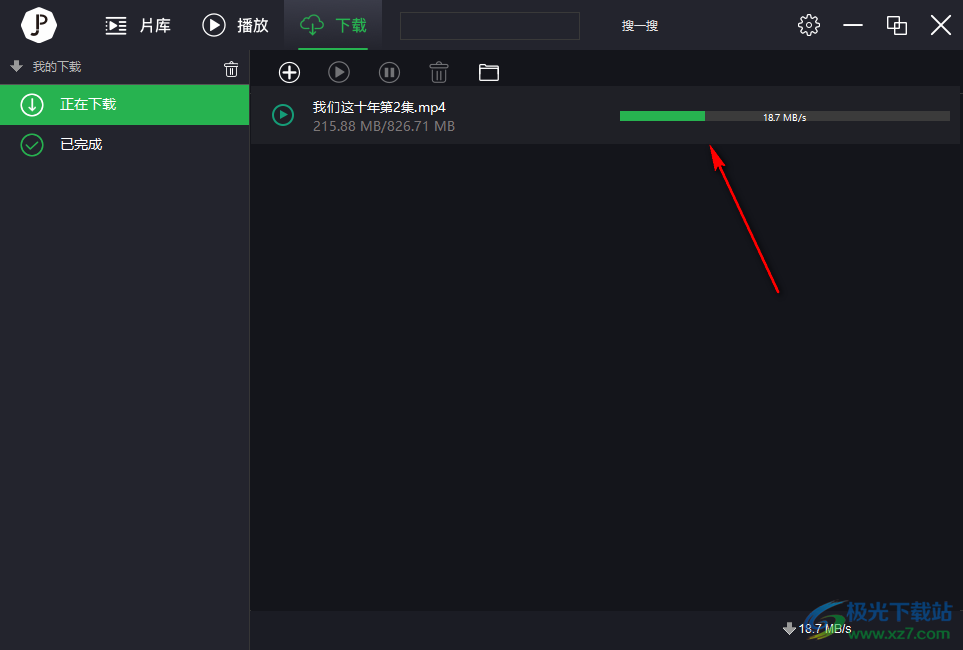Close the player window
This screenshot has height=650, width=963.
[940, 25]
